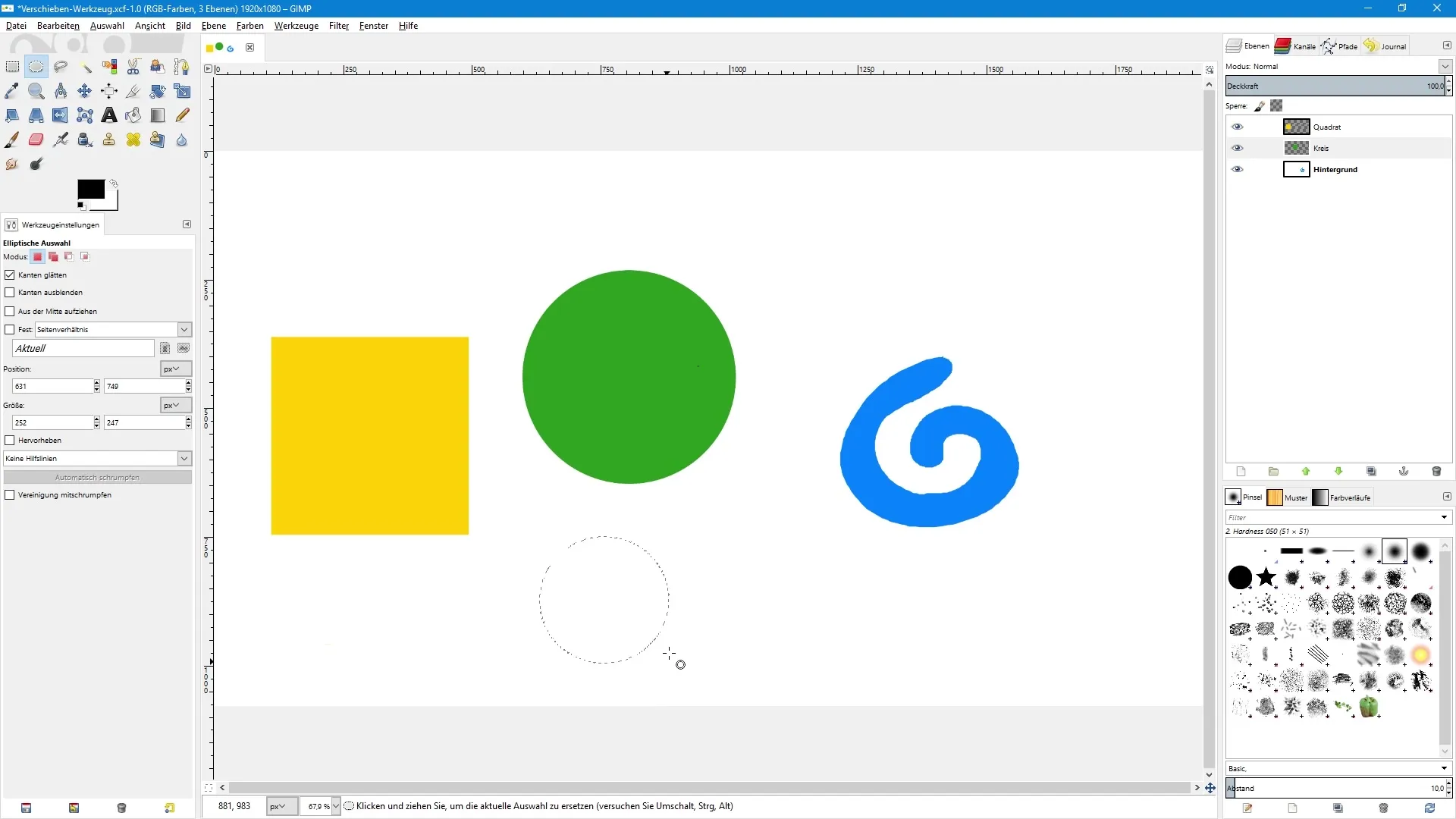Select the Rectangle Select tool

click(12, 67)
